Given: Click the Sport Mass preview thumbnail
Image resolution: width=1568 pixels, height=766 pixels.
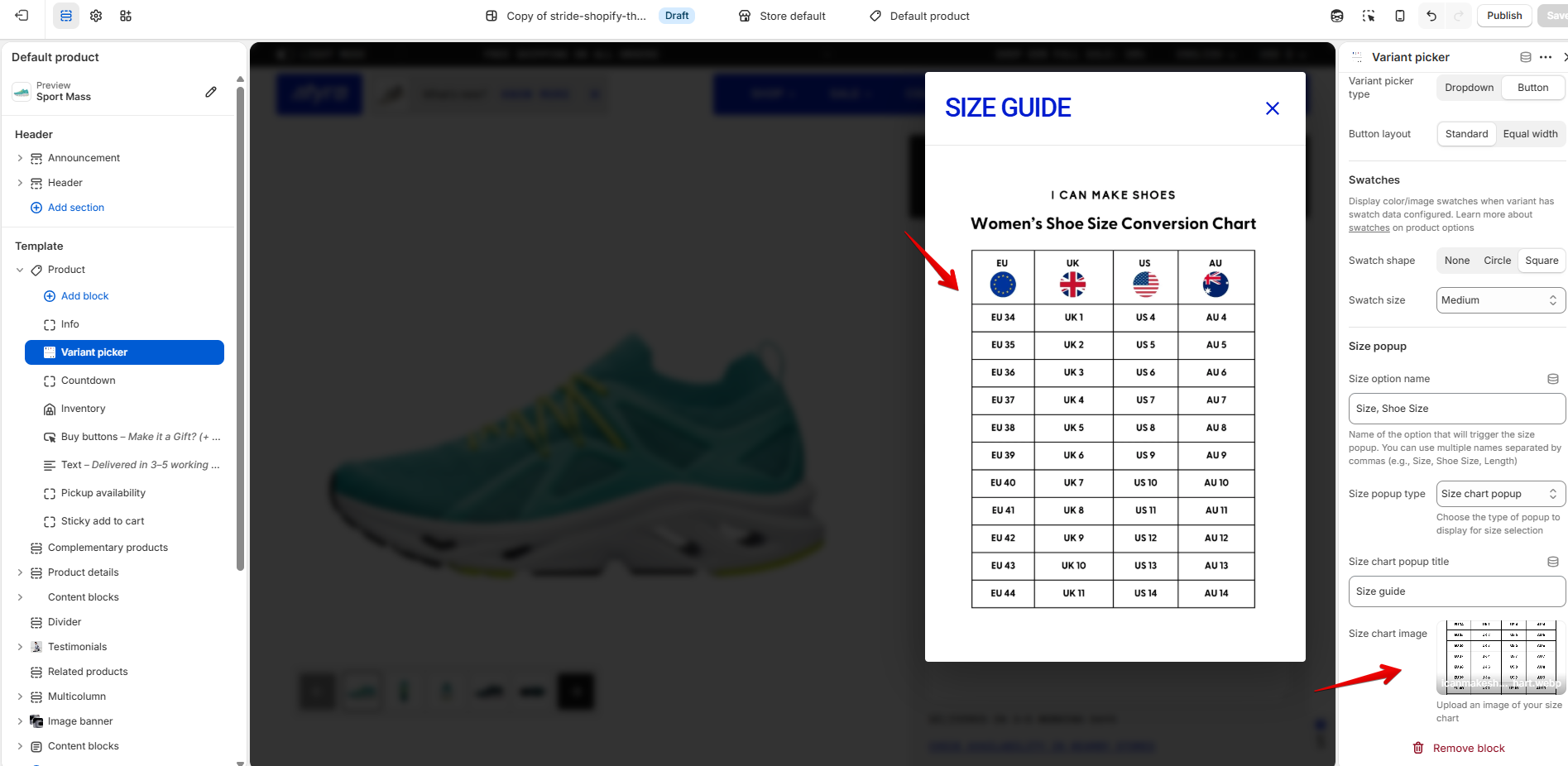Looking at the screenshot, I should coord(22,92).
